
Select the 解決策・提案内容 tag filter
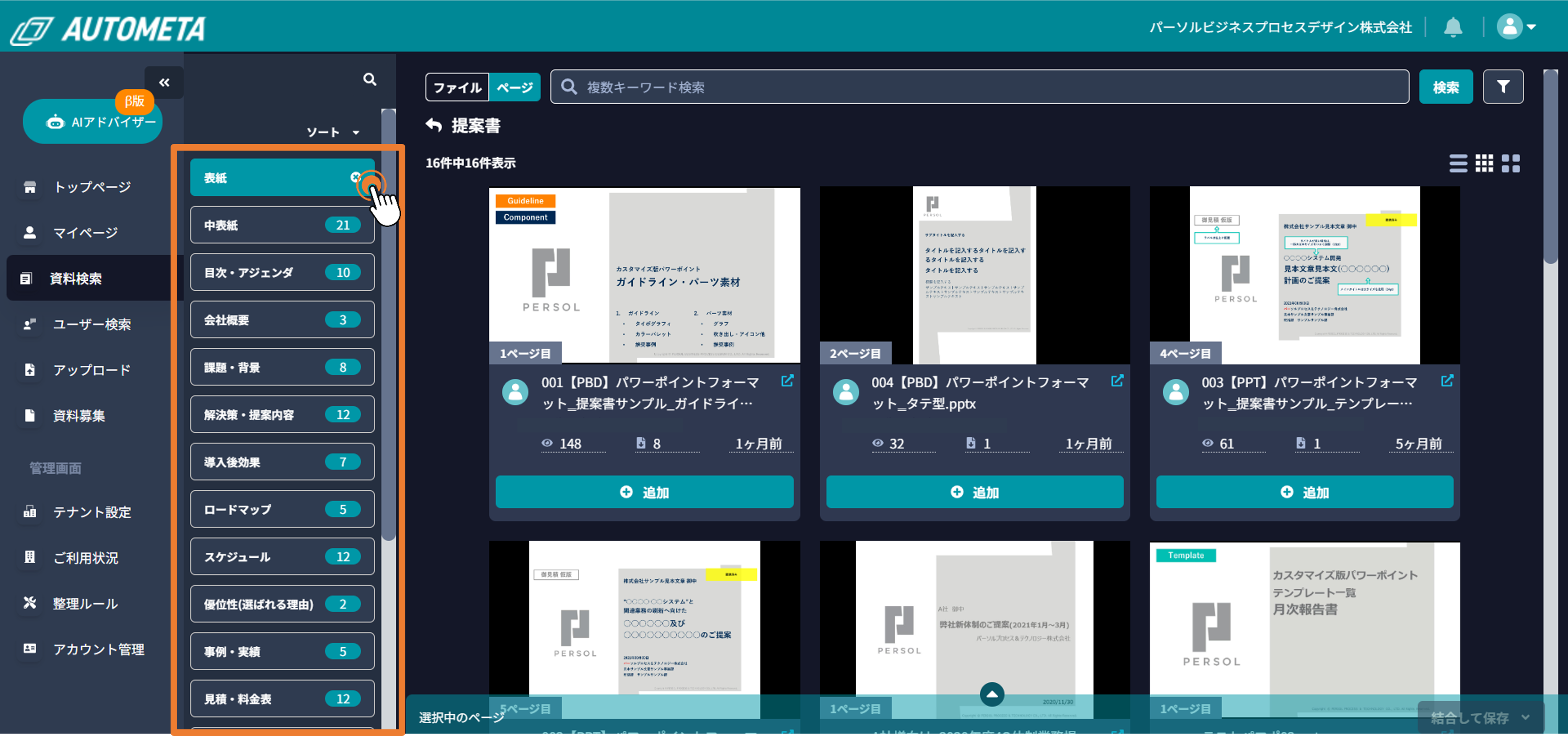[x=282, y=415]
